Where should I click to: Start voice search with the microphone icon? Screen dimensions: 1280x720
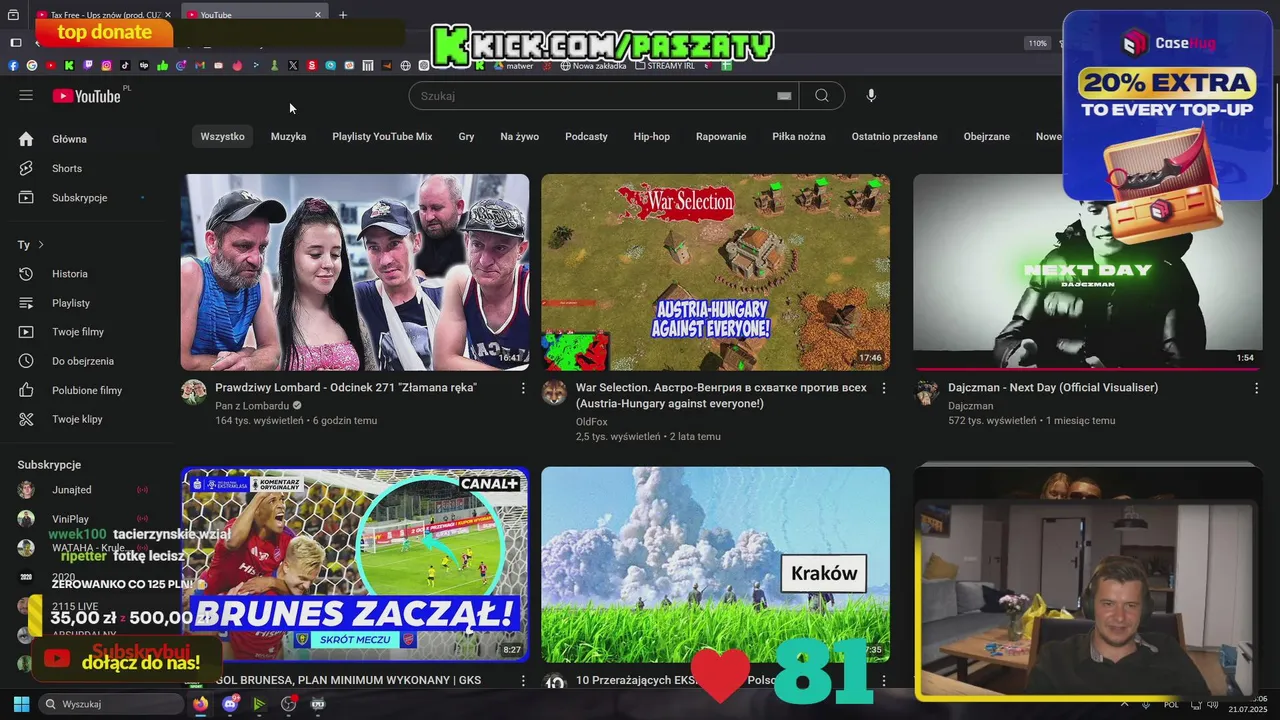click(871, 96)
